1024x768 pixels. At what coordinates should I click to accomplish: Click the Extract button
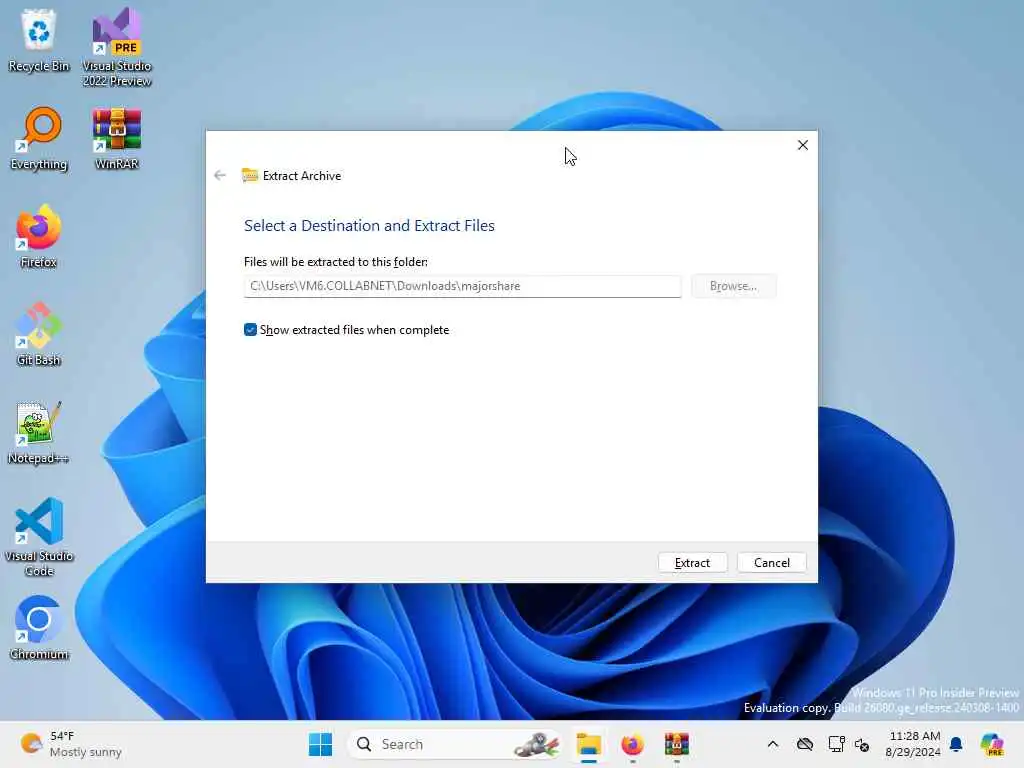click(x=692, y=563)
